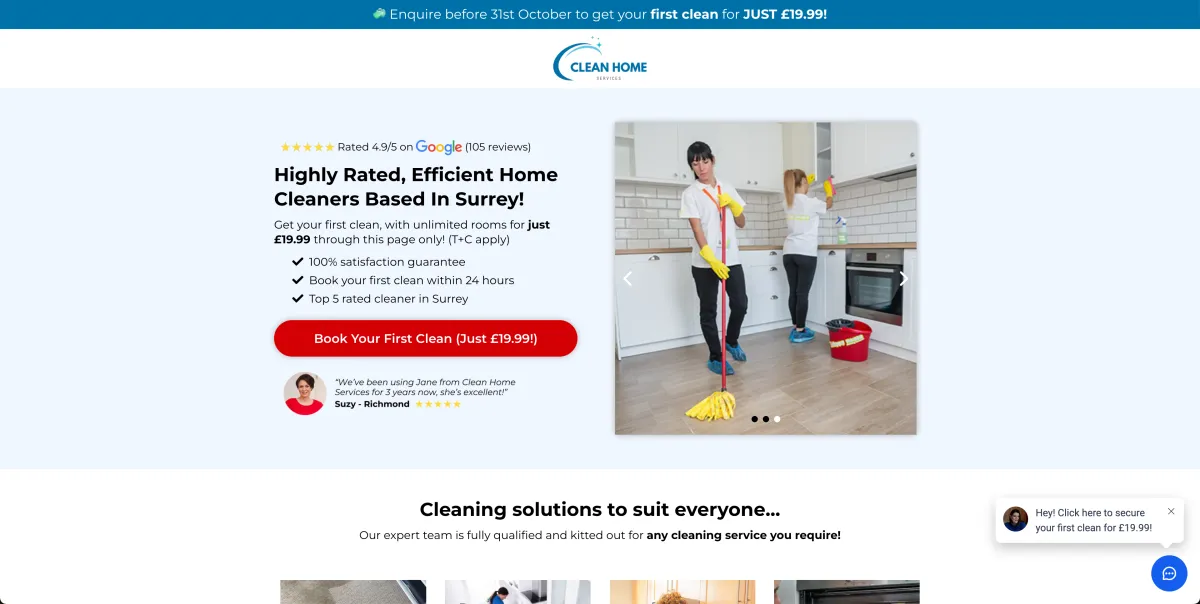Viewport: 1200px width, 604px height.
Task: Select the third carousel dot
Action: pyautogui.click(x=777, y=419)
